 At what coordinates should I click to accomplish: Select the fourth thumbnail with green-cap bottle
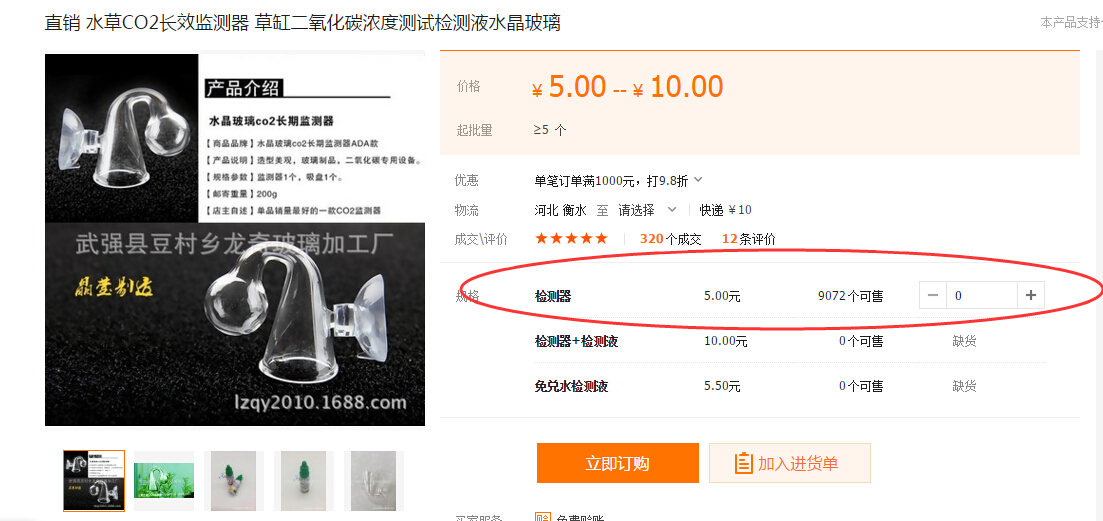pyautogui.click(x=304, y=481)
